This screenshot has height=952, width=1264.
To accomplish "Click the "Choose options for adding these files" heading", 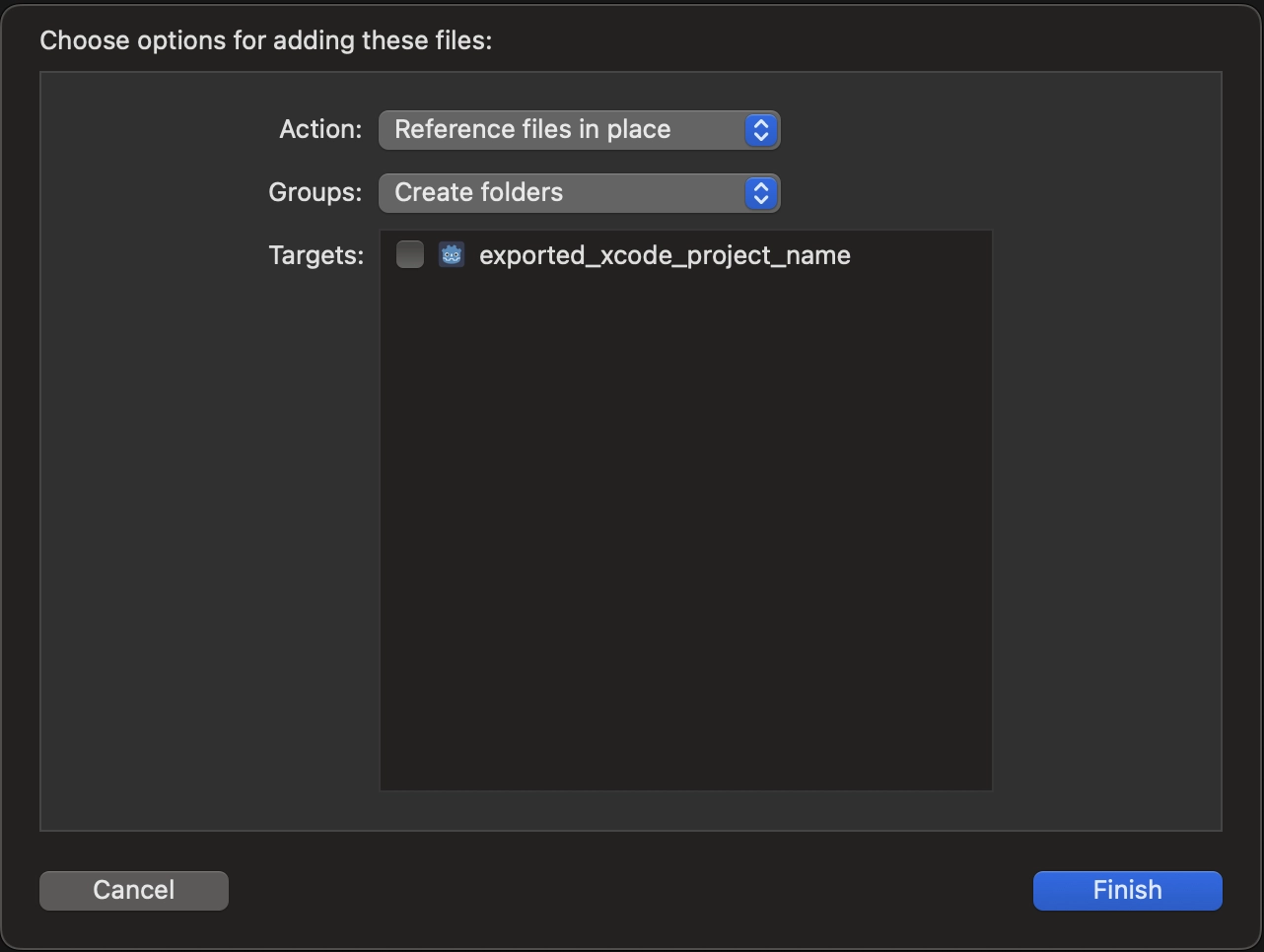I will coord(265,40).
